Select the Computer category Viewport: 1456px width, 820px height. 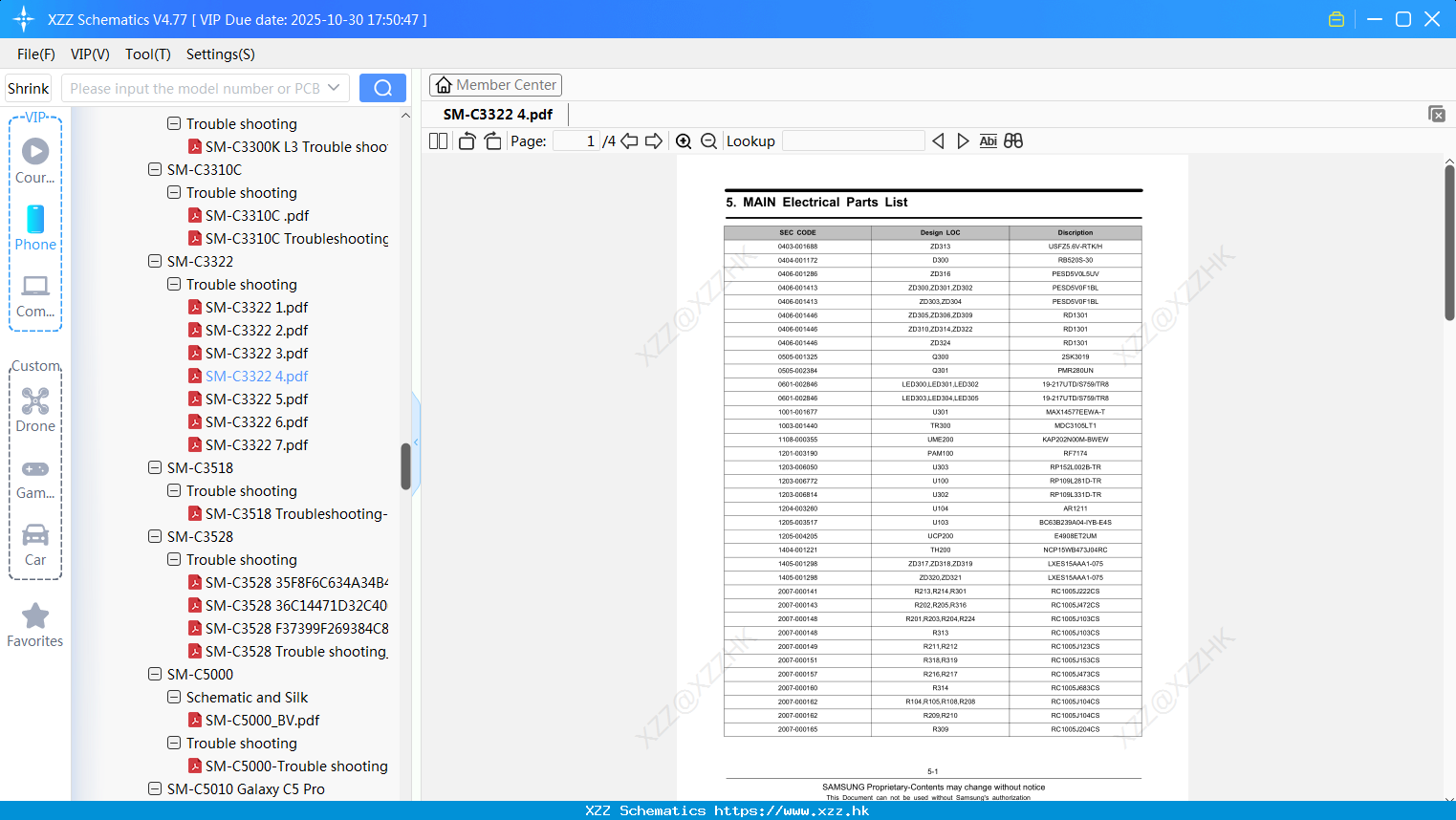[35, 296]
